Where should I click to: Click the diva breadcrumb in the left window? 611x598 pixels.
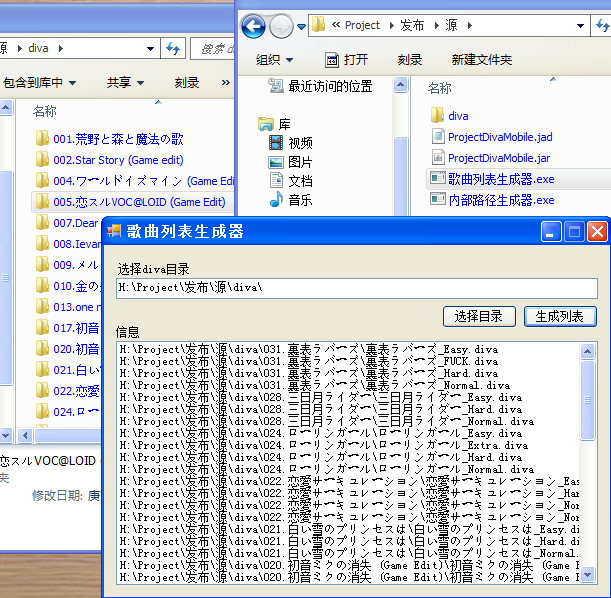38,48
